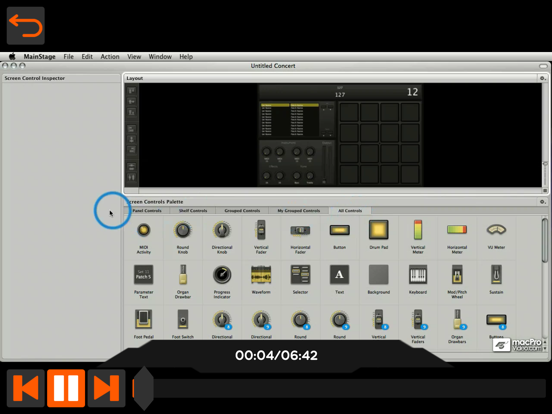Pick the Sustain pedal control icon

496,275
